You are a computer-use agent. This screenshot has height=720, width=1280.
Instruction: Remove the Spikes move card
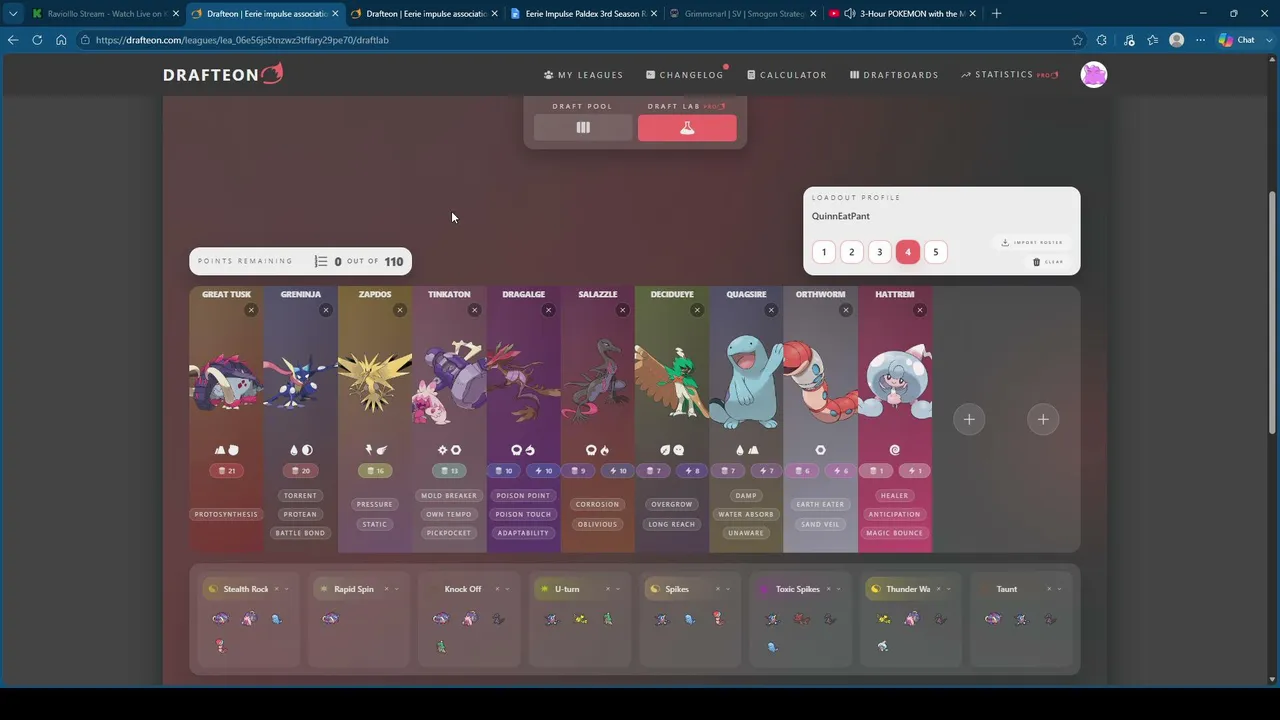718,589
